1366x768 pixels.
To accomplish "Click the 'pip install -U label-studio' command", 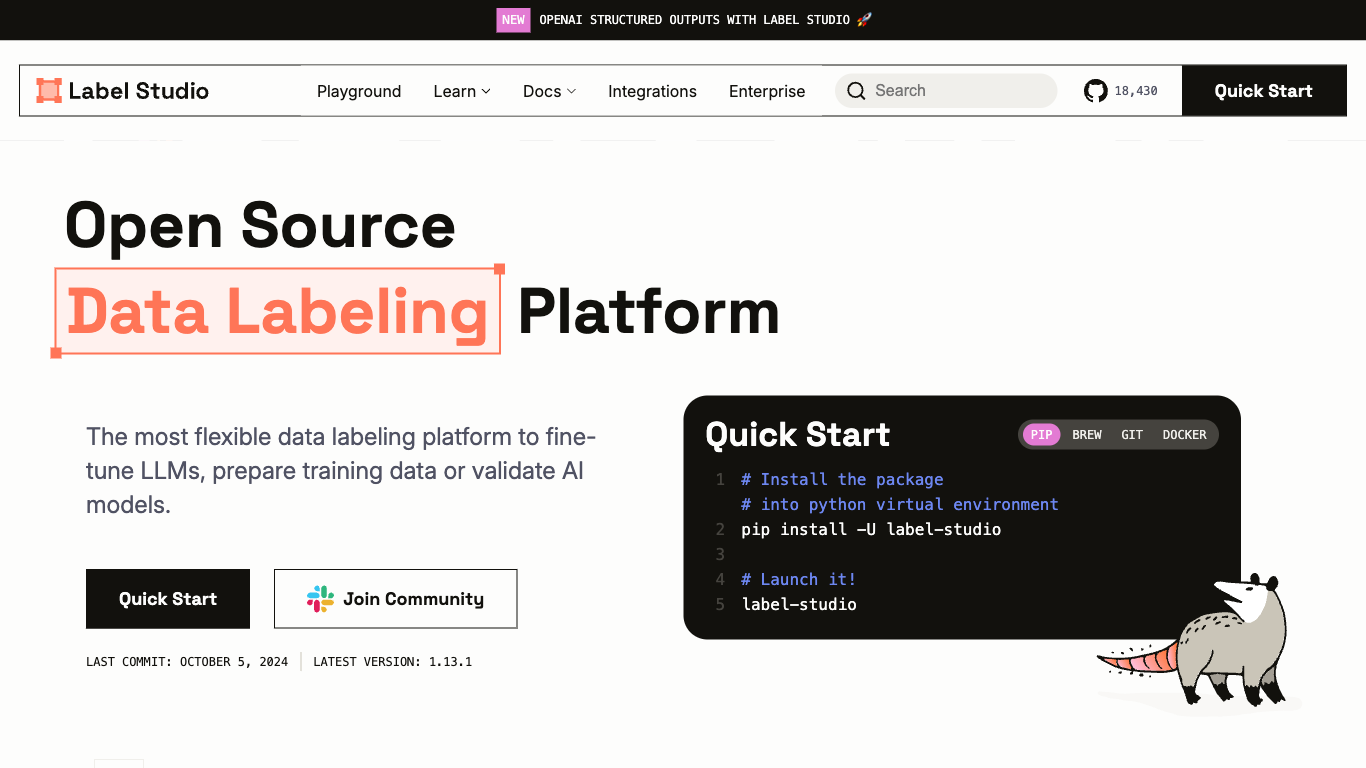I will click(x=871, y=529).
